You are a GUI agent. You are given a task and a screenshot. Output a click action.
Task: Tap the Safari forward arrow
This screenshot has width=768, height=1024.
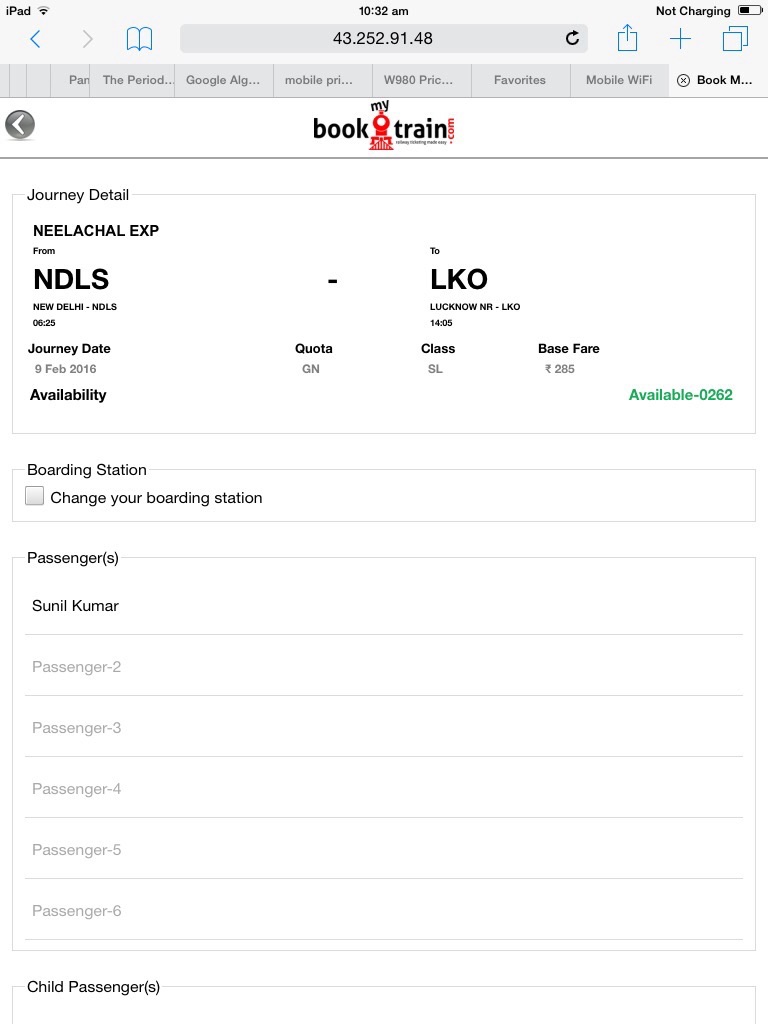(x=87, y=39)
